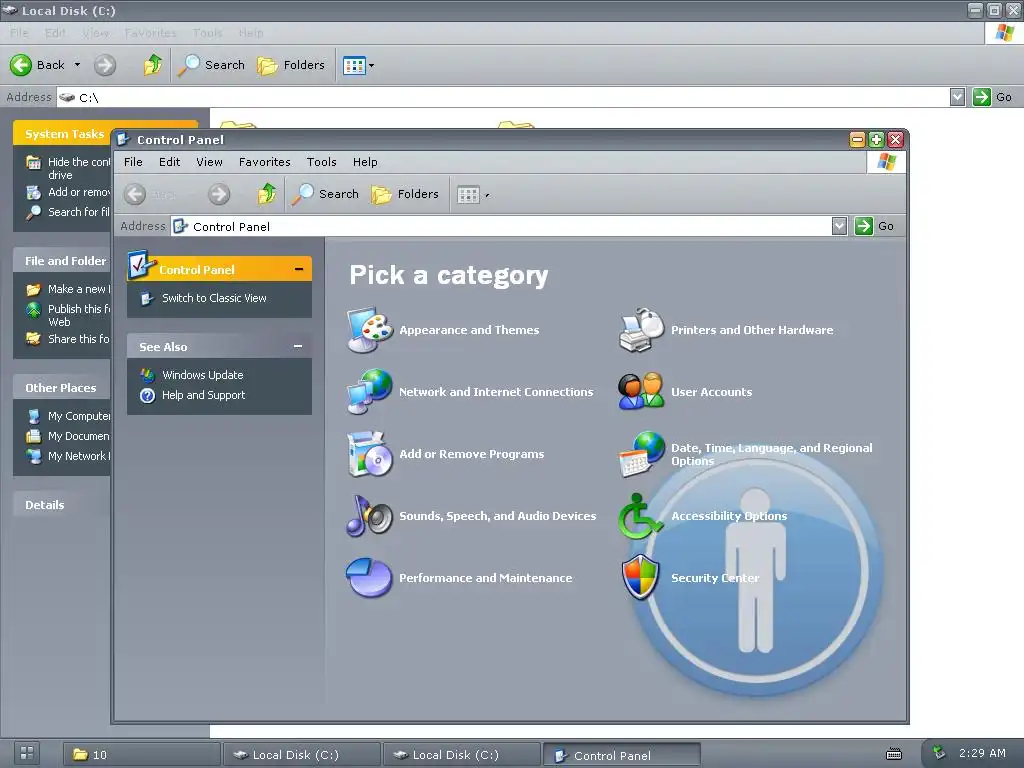The image size is (1024, 768).
Task: Open the Back history dropdown arrow in Local Disk
Action: click(77, 65)
